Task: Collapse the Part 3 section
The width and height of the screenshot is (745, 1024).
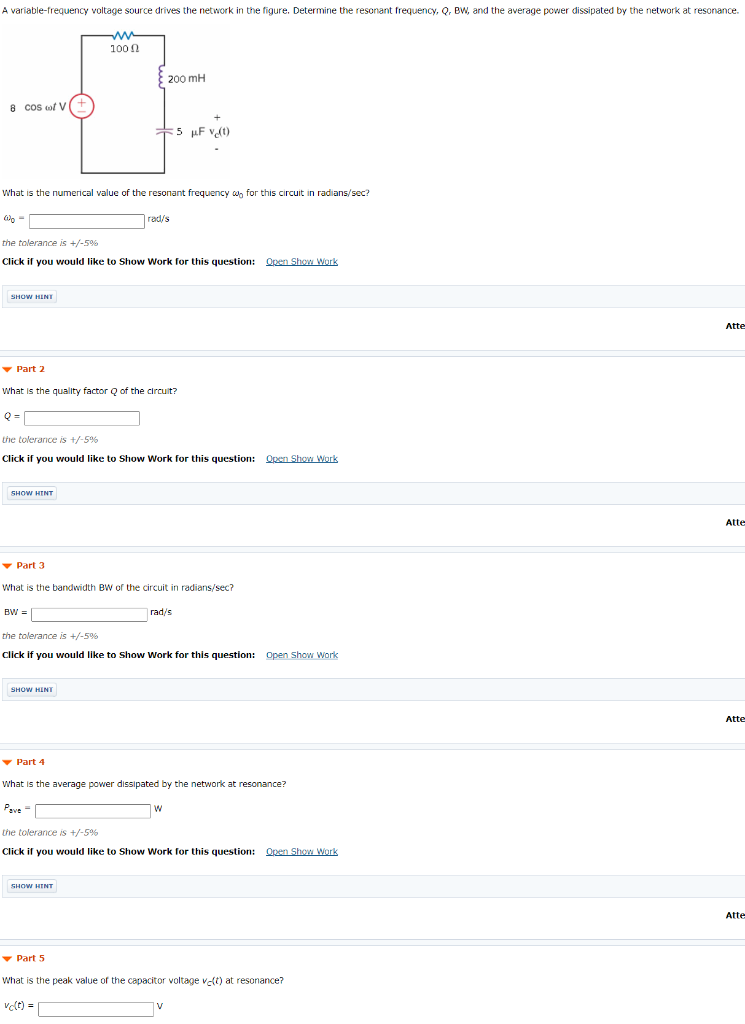Action: (x=9, y=565)
